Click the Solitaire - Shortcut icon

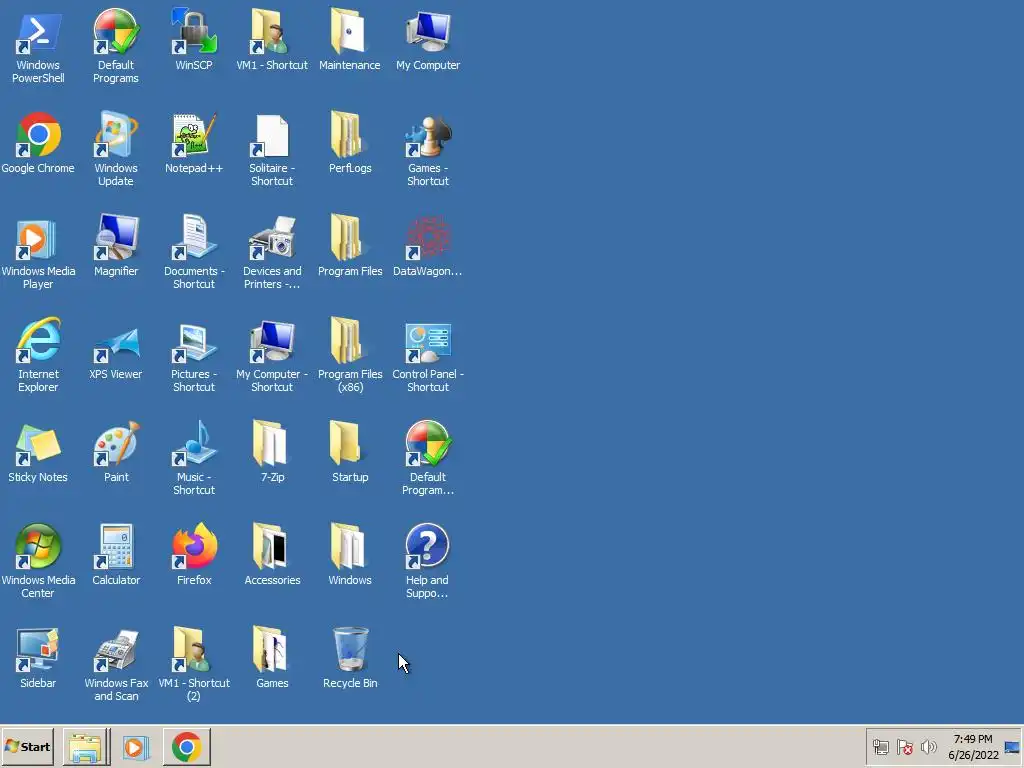point(272,135)
